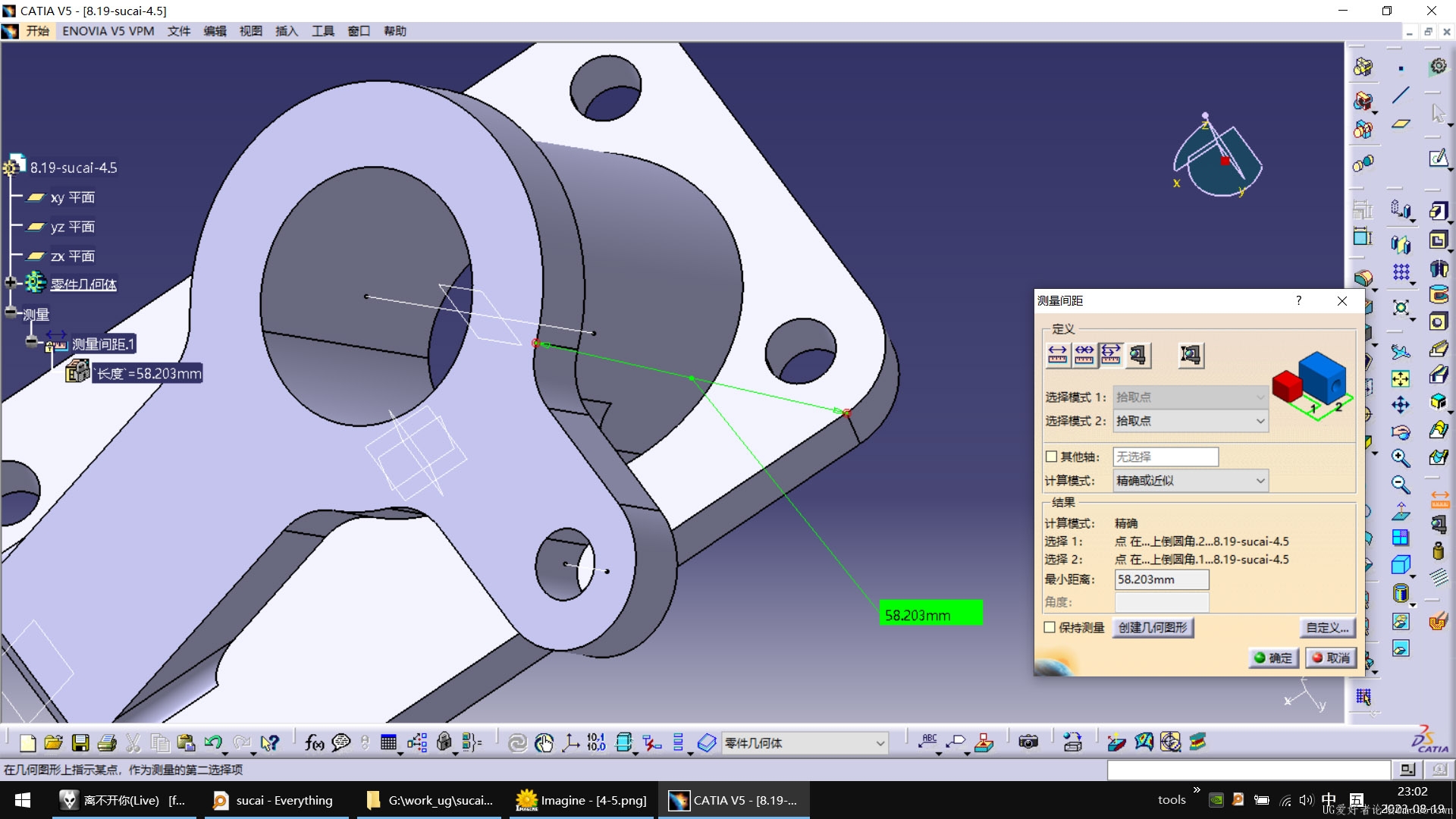The height and width of the screenshot is (819, 1456).
Task: Select chain measure mode icon in dialog
Action: coord(1084,355)
